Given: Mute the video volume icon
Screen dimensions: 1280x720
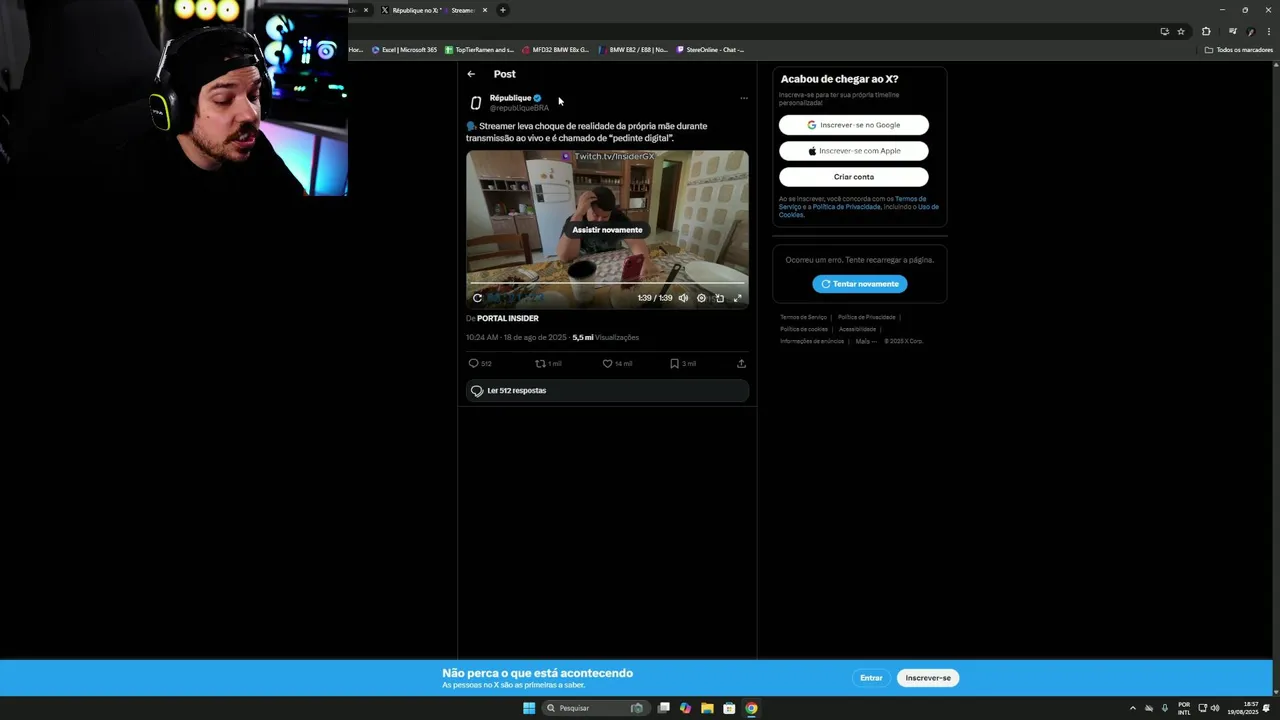Looking at the screenshot, I should [683, 298].
